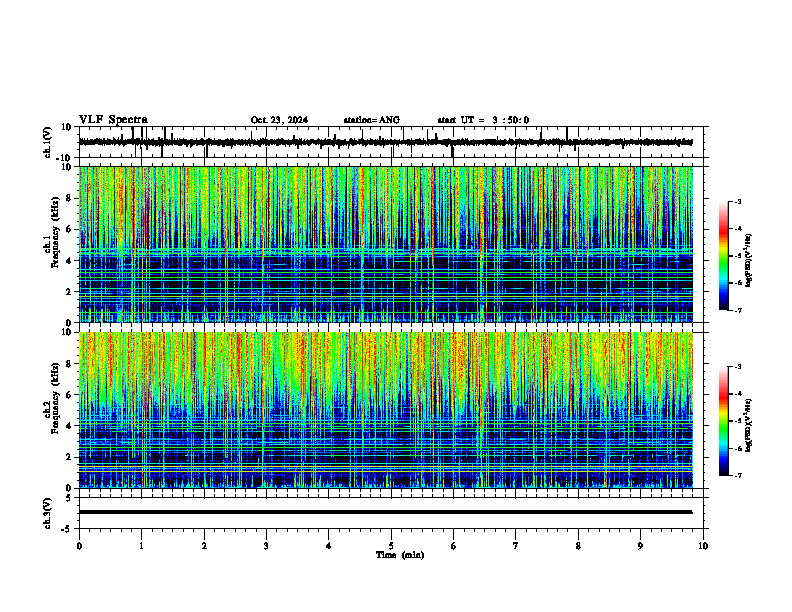The height and width of the screenshot is (612, 792).
Task: Click time axis tick label "7"
Action: click(x=516, y=546)
